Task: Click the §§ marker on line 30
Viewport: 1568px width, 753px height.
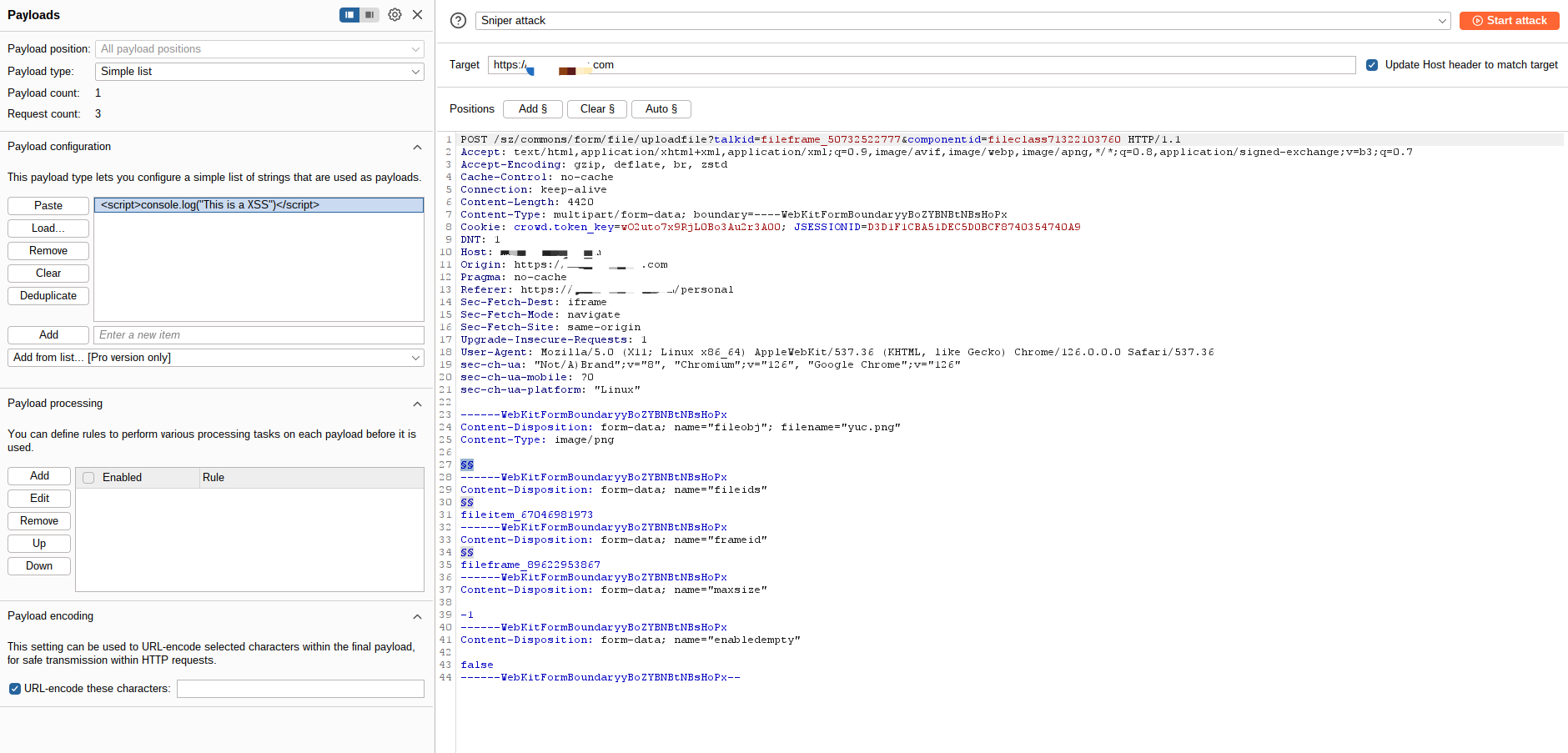Action: (x=467, y=503)
